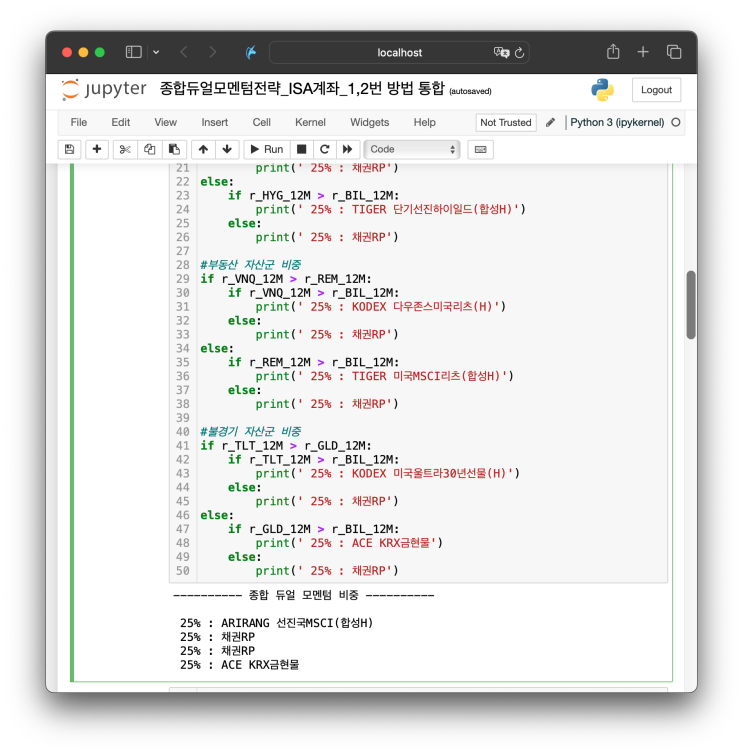Click the Logout button
Screen dimensions: 743x753
656,90
